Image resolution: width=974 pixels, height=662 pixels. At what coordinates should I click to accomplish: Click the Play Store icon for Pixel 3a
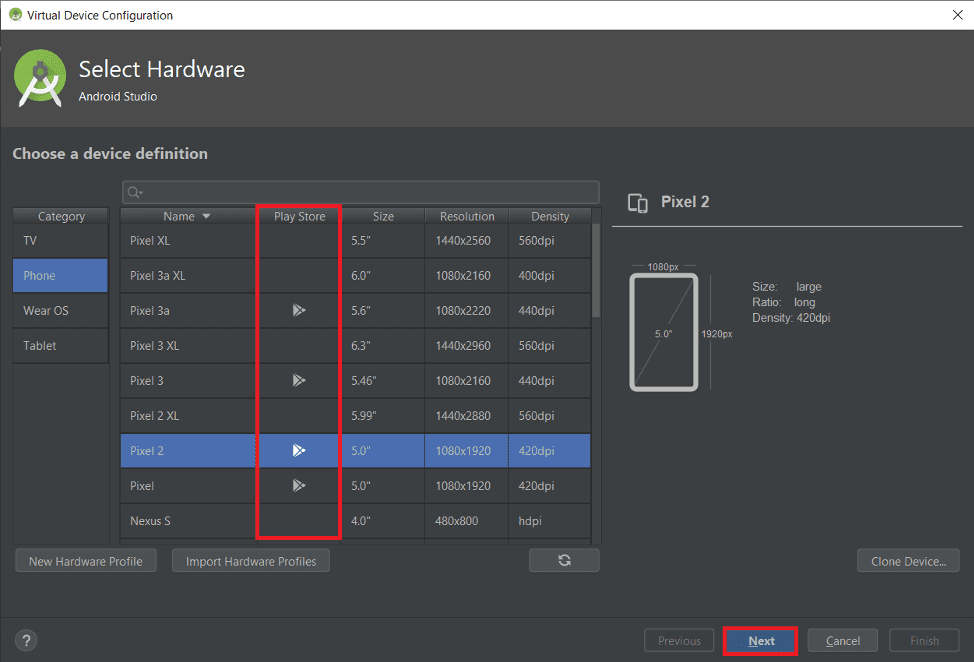(x=298, y=310)
